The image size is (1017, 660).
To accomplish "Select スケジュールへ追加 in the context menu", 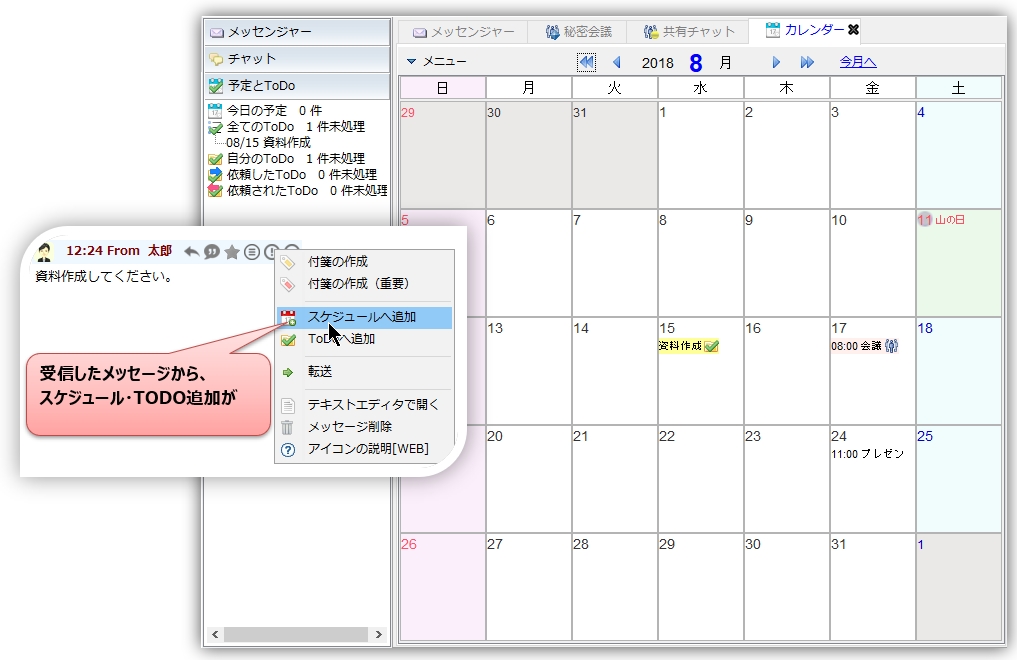I will pos(361,317).
